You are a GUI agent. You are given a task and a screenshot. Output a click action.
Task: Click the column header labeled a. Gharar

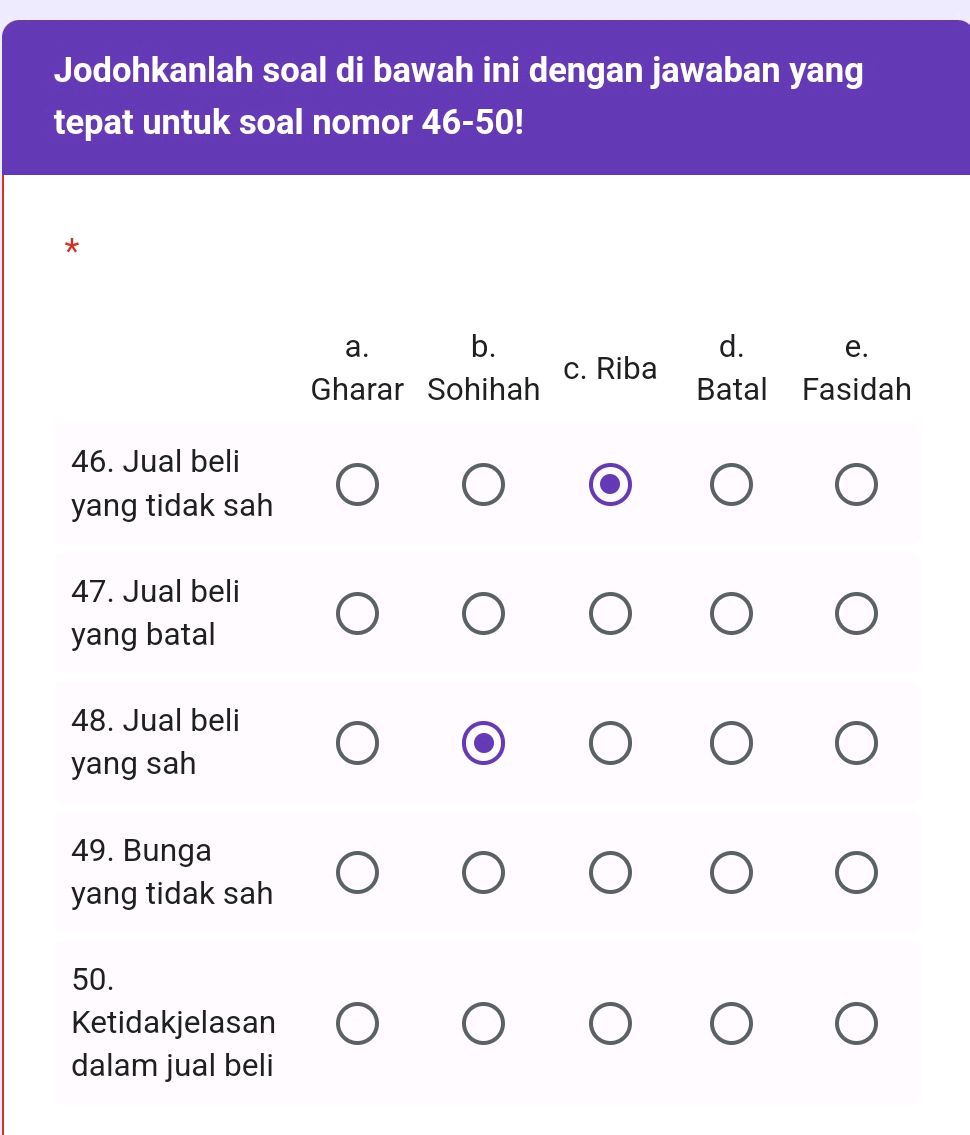coord(357,368)
